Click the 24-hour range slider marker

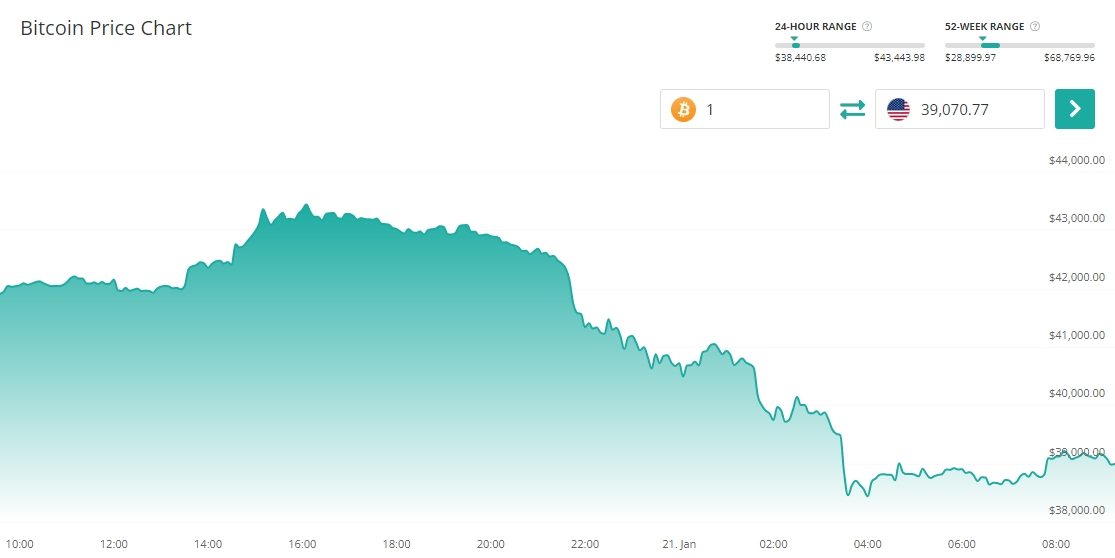pos(794,39)
